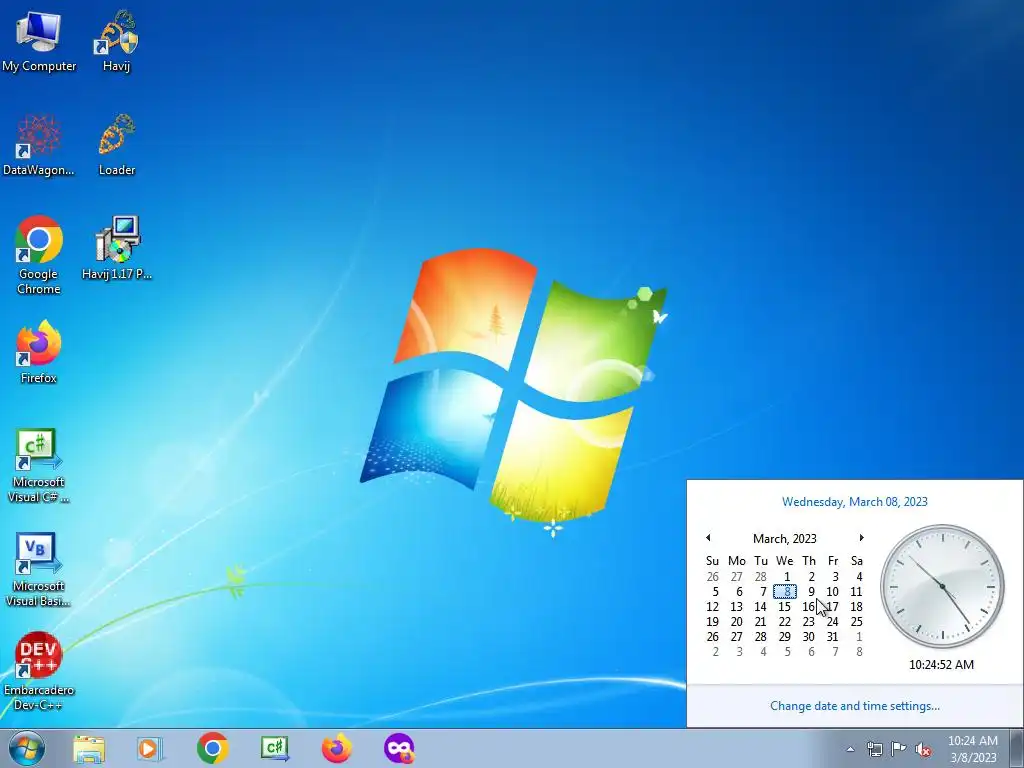Select the DataWagon desktop shortcut
Viewport: 1024px width, 768px height.
39,145
